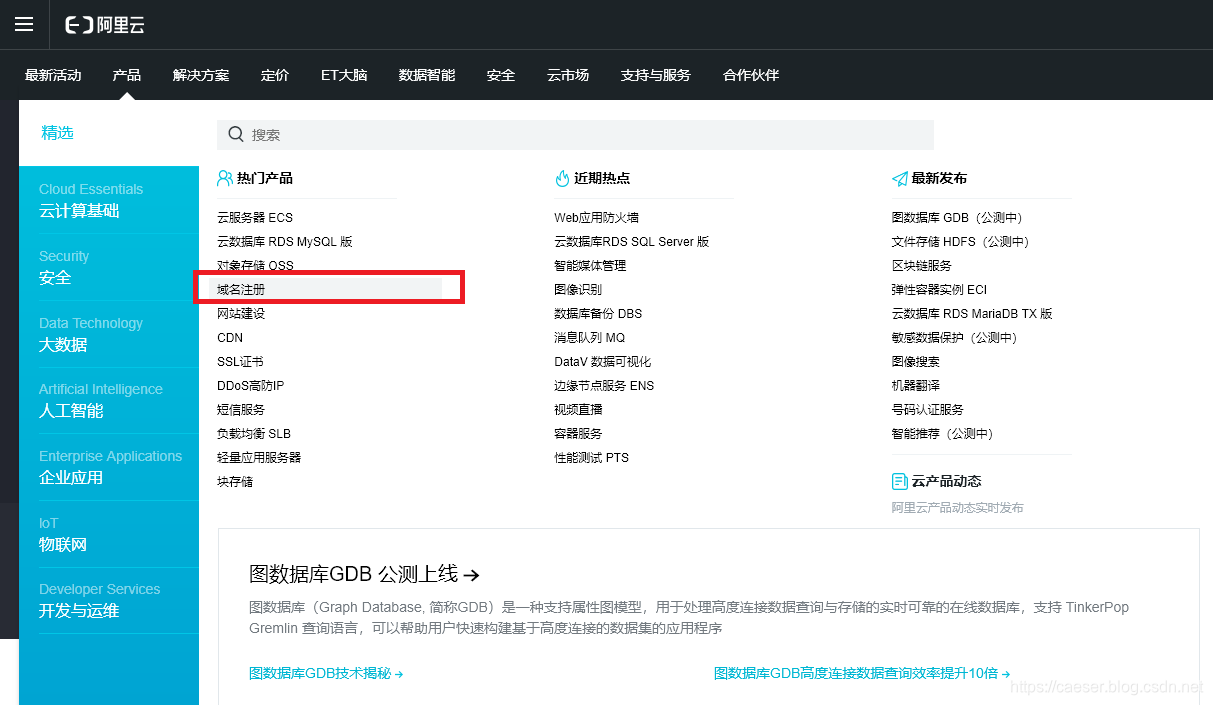The height and width of the screenshot is (705, 1213).
Task: Open the 产品 navigation menu
Action: (x=127, y=75)
